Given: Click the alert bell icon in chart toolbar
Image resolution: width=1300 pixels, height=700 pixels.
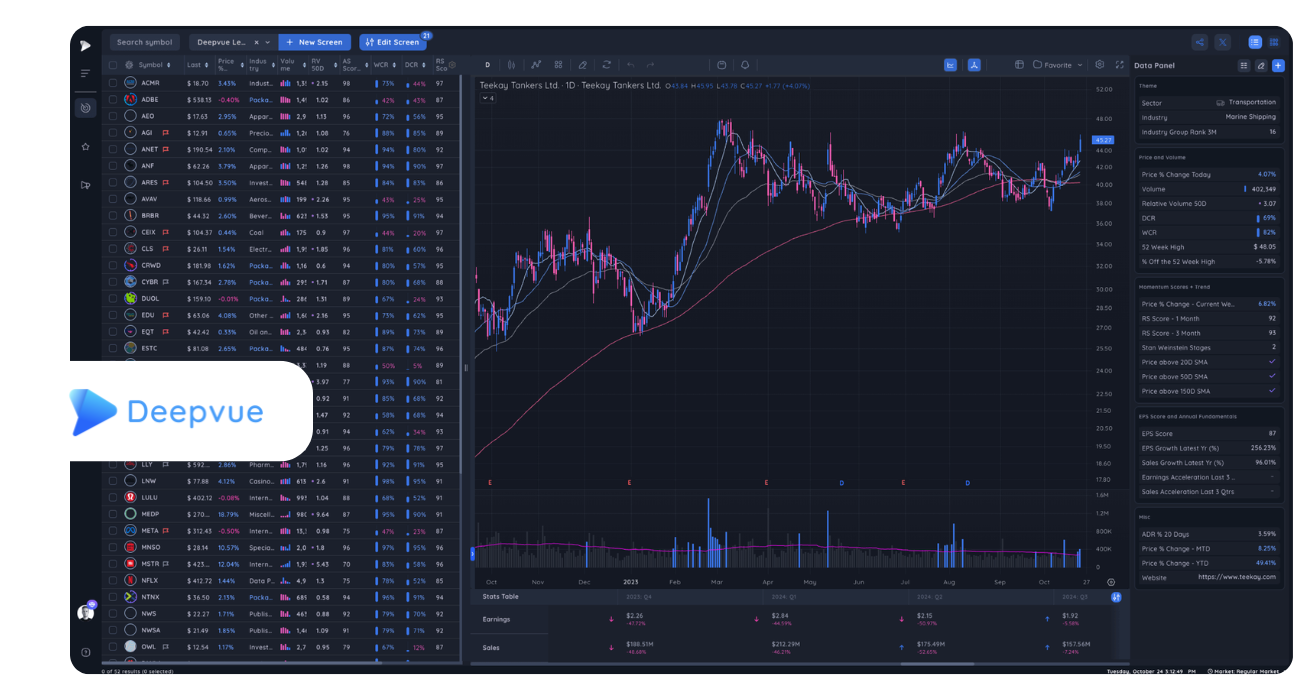Looking at the screenshot, I should [x=745, y=65].
